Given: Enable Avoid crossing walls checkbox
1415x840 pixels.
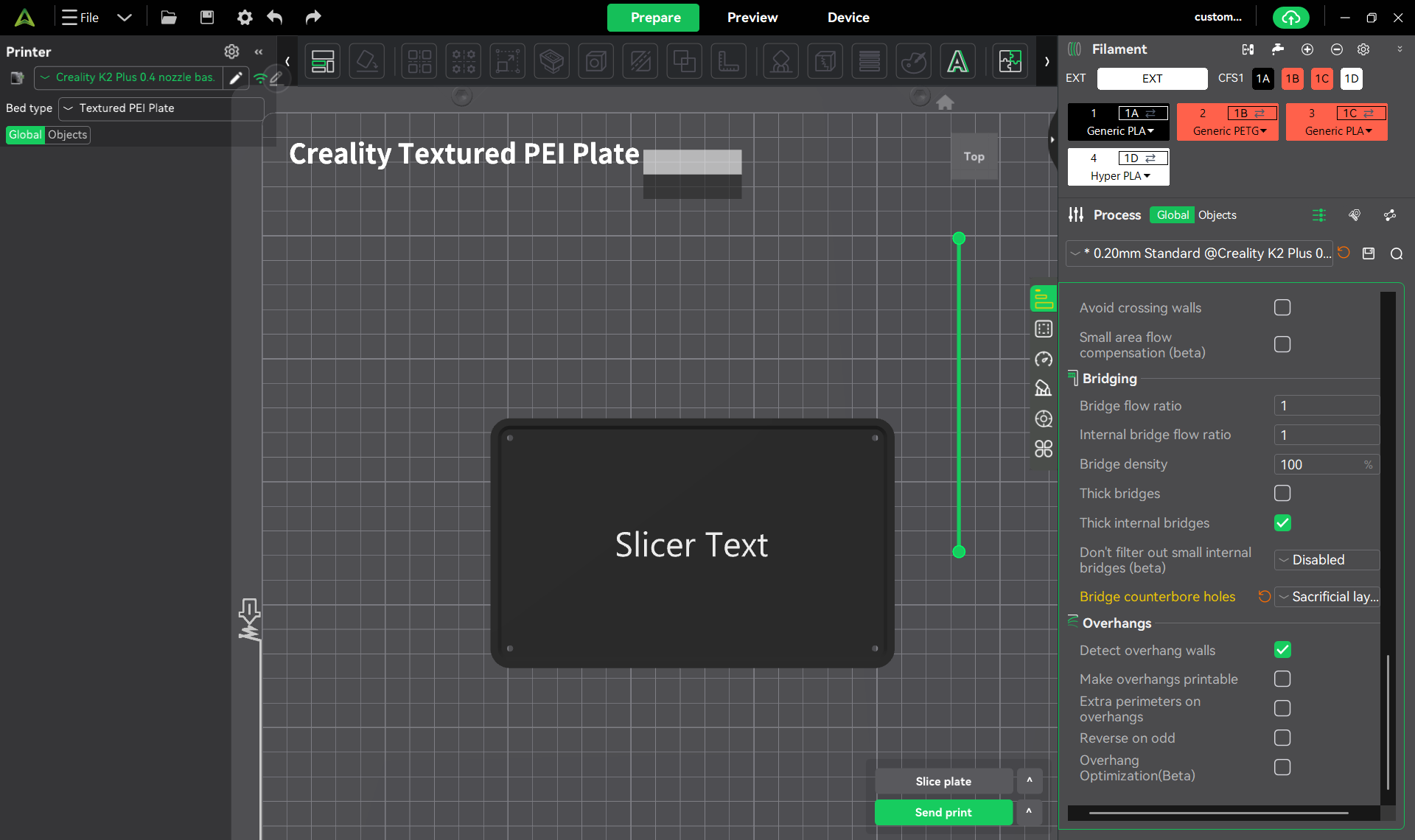Looking at the screenshot, I should 1282,308.
